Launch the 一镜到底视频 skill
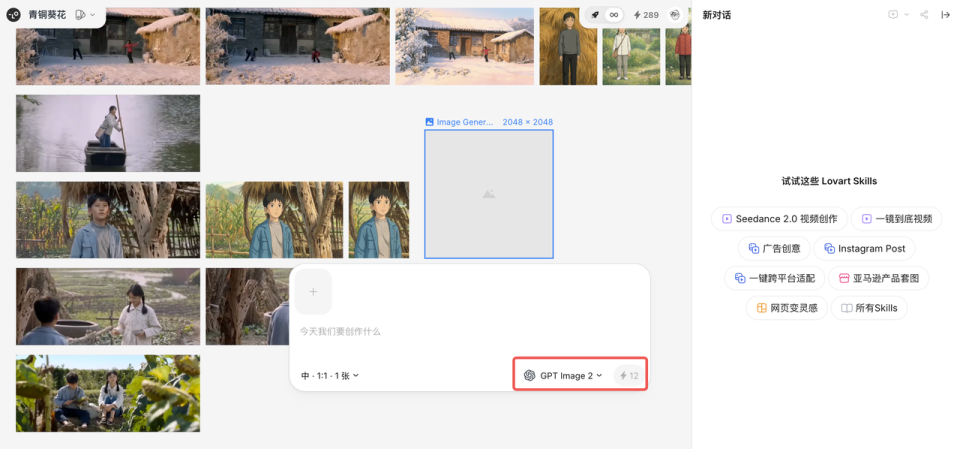Viewport: 960px width, 449px height. coord(896,219)
